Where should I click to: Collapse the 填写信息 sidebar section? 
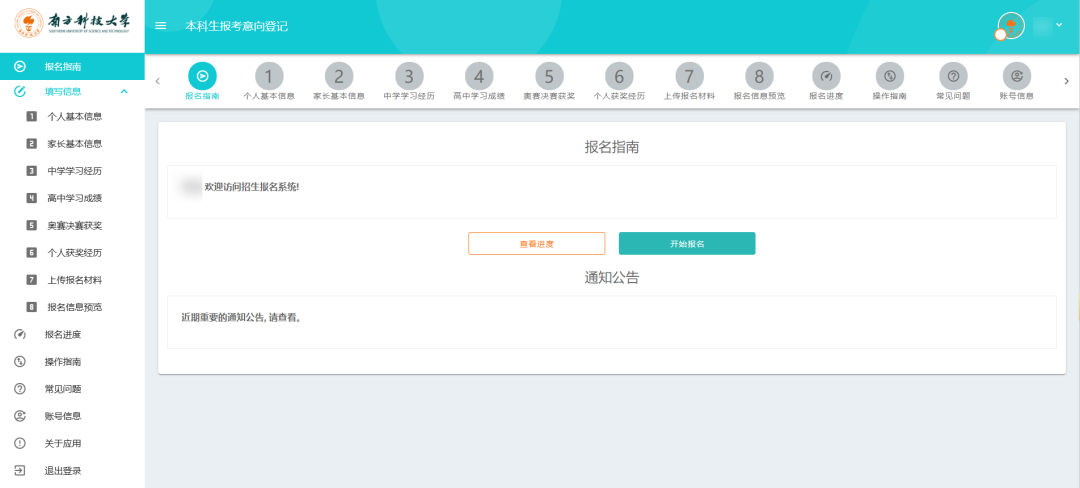click(x=124, y=91)
